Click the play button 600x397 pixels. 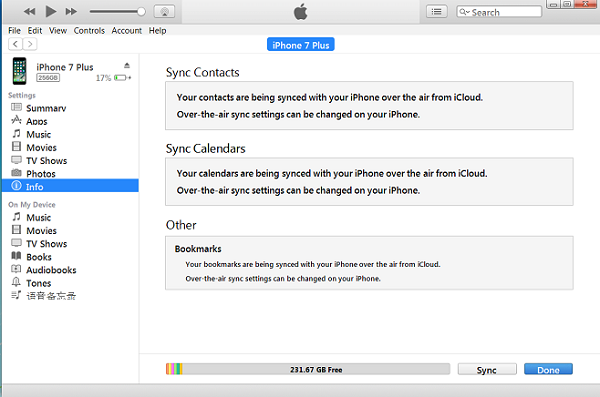point(51,11)
